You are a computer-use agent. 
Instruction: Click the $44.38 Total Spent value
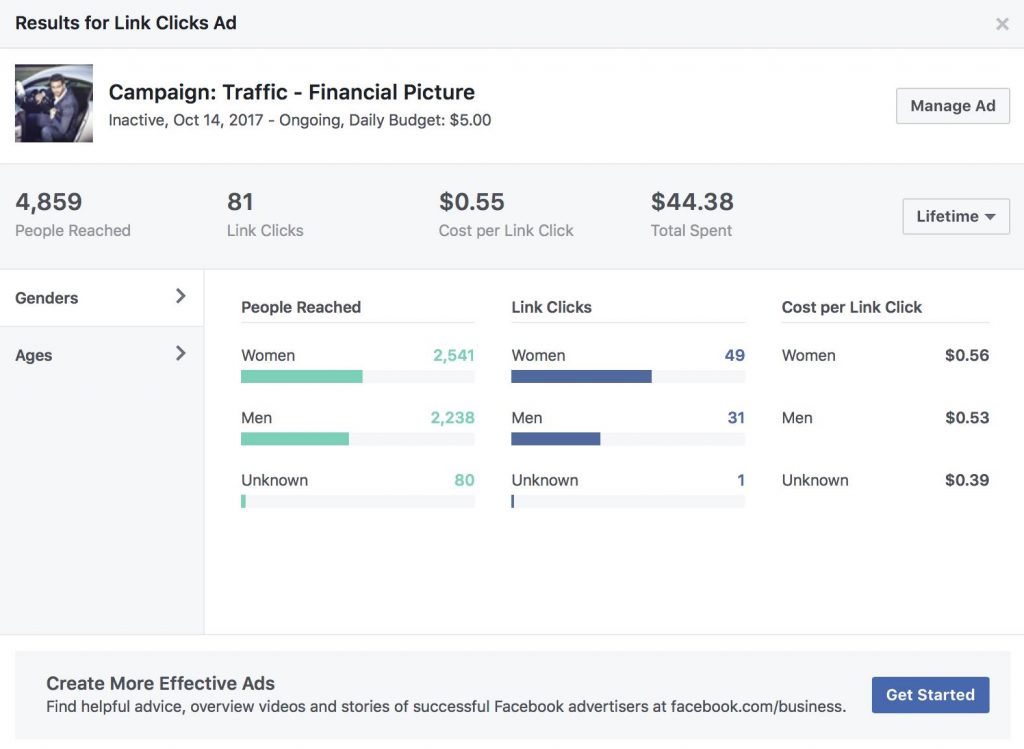click(692, 202)
